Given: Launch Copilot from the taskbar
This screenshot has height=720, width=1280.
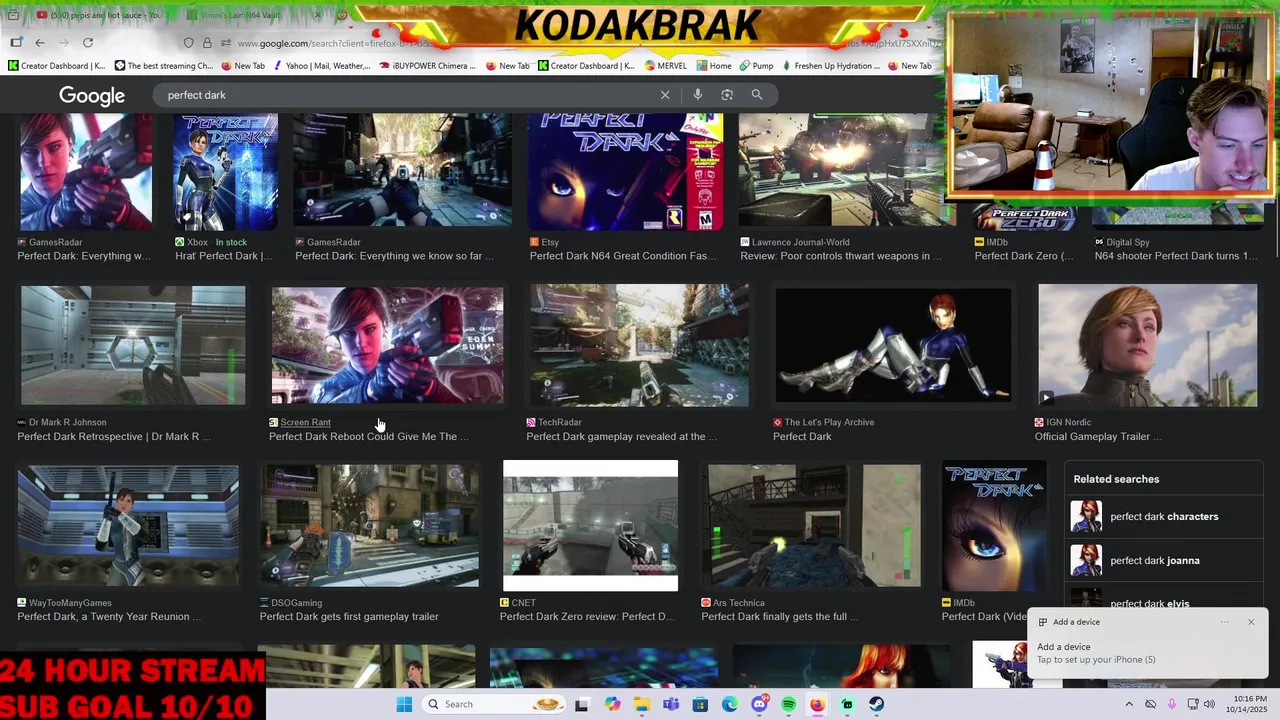Looking at the screenshot, I should point(612,704).
